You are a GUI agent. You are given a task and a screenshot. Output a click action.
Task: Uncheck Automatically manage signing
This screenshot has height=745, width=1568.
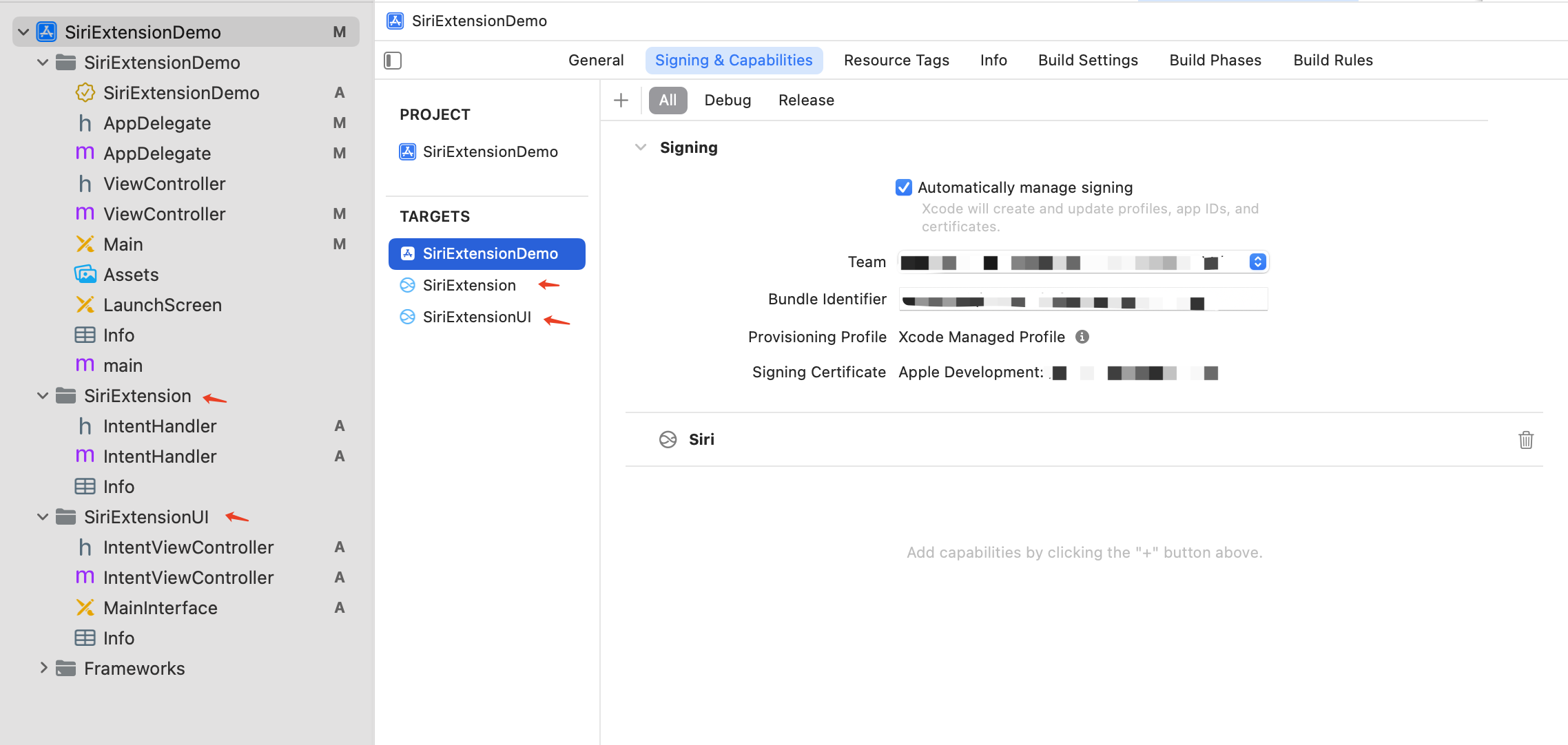(903, 187)
